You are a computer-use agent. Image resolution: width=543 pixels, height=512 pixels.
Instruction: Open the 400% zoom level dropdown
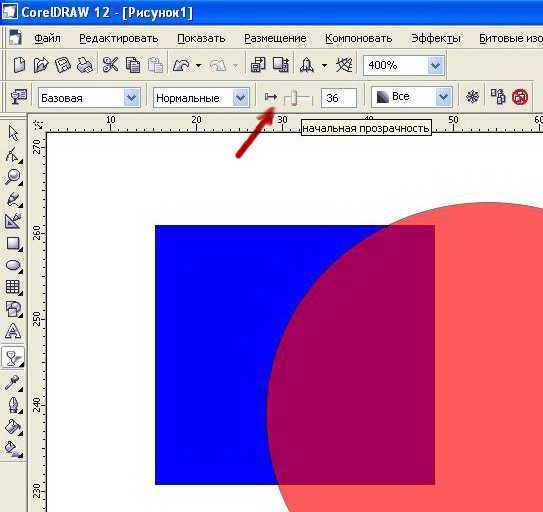[x=435, y=65]
